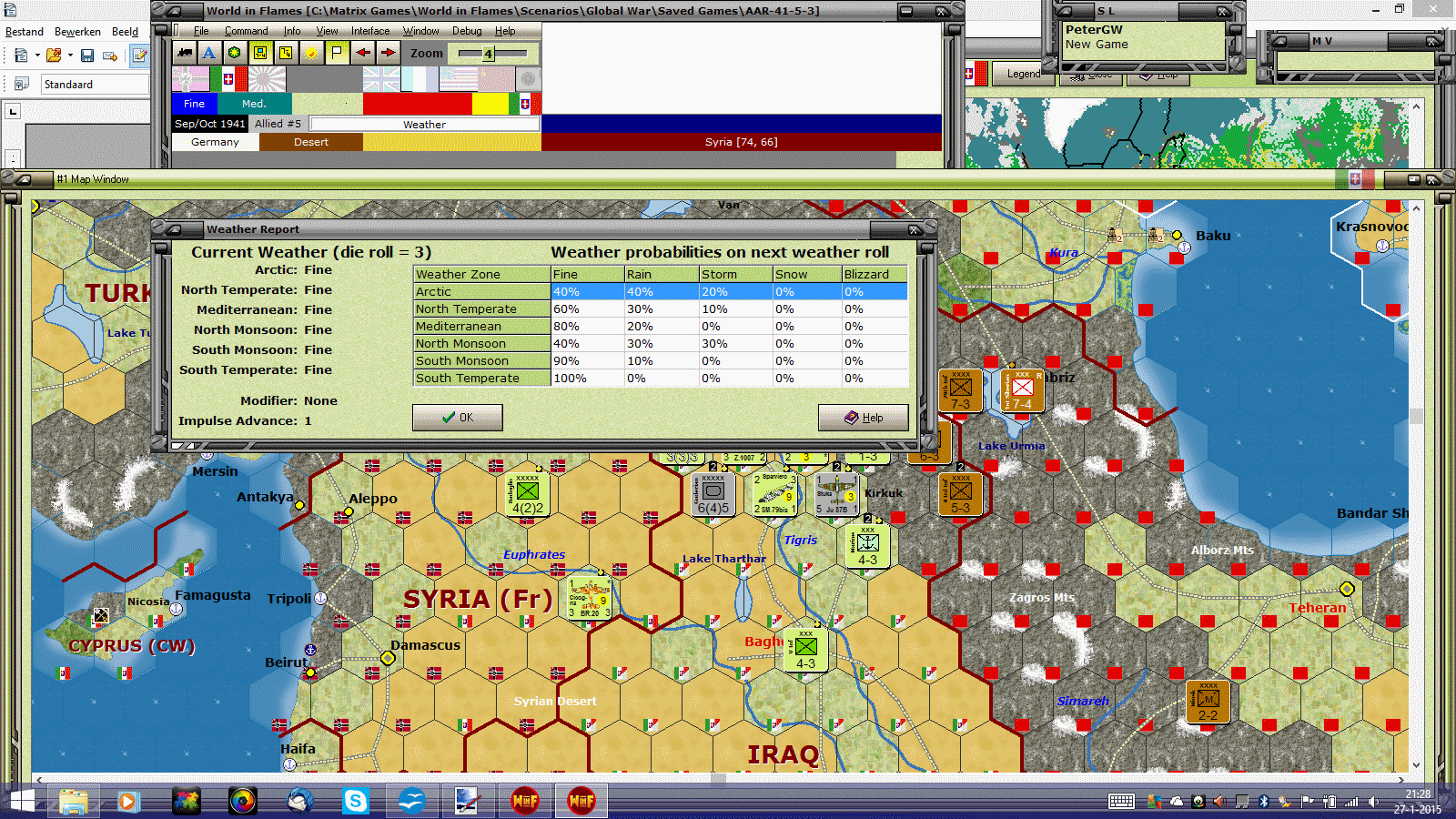
Task: Select the 4-3 counter near Baghdad
Action: coord(806,650)
